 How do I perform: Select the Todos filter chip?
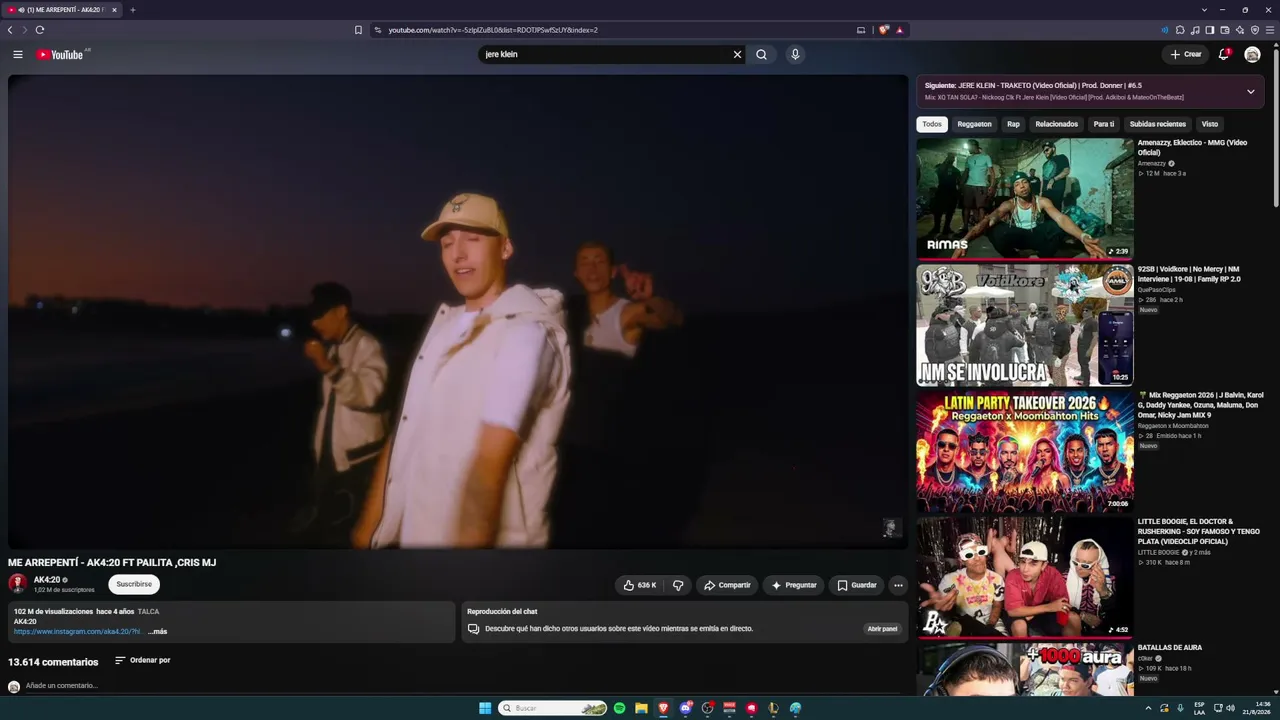932,124
